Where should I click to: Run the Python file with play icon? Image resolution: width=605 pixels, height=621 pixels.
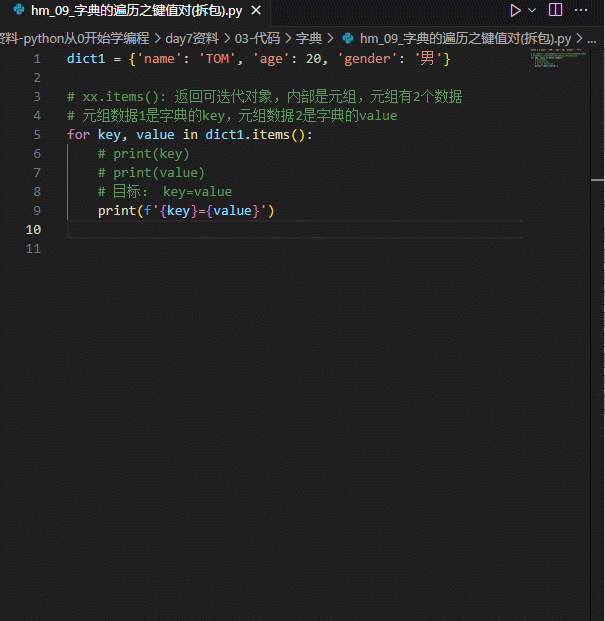515,10
